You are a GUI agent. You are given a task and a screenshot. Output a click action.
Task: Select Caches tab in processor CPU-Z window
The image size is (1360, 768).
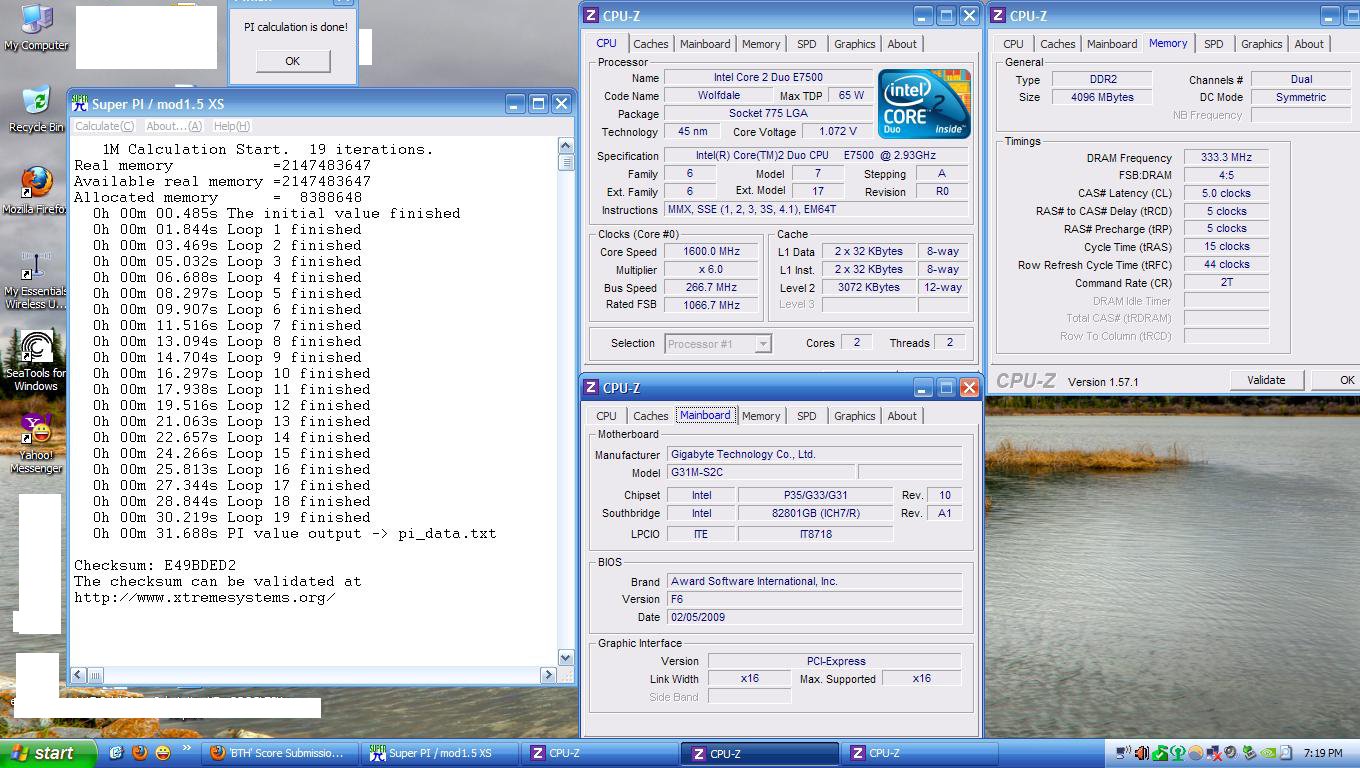[650, 44]
